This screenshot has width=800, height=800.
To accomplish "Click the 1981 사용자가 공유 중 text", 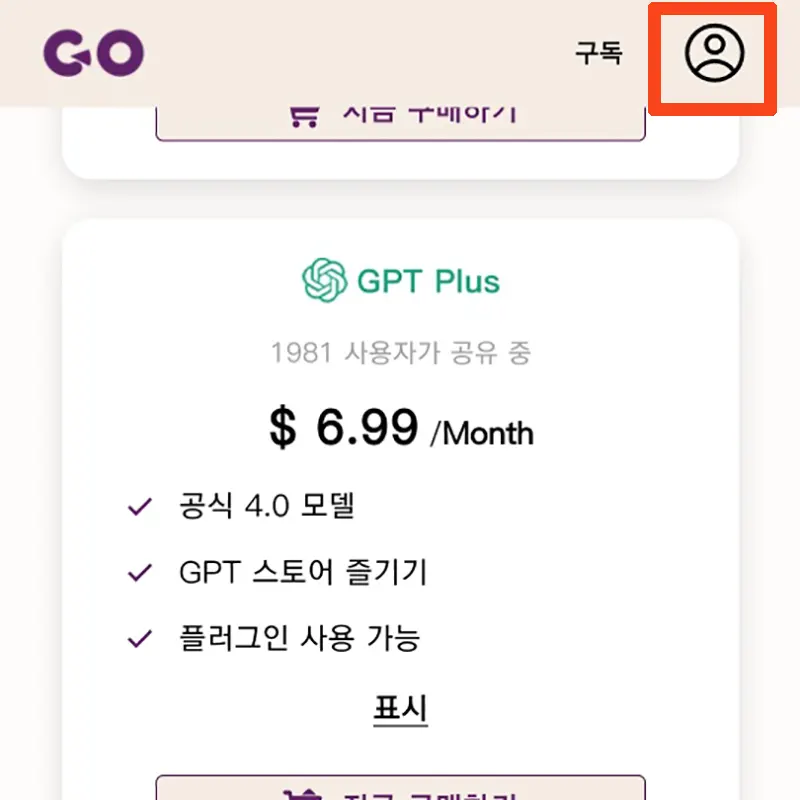I will tap(400, 352).
